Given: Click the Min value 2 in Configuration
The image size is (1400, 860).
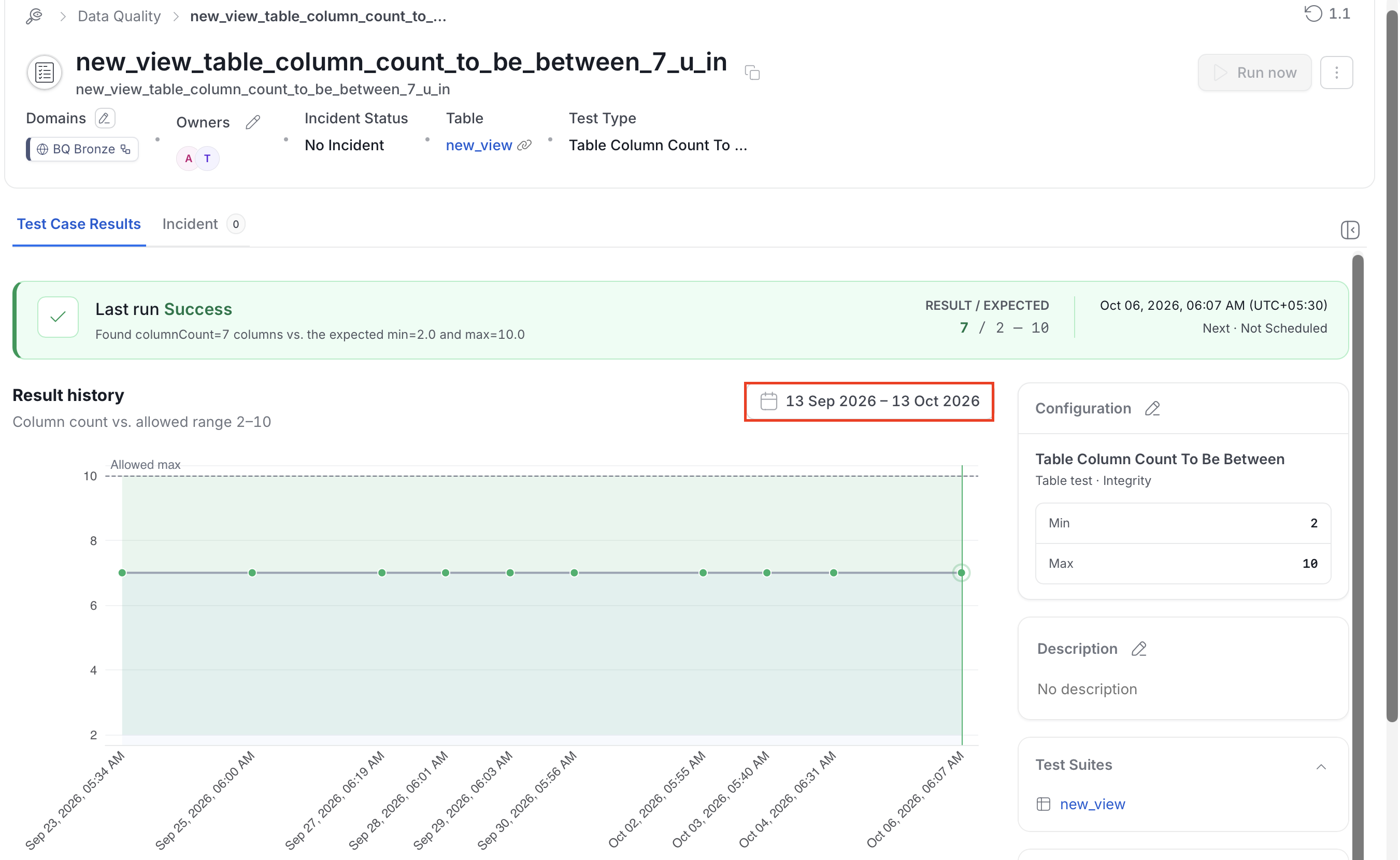Looking at the screenshot, I should tap(1313, 523).
